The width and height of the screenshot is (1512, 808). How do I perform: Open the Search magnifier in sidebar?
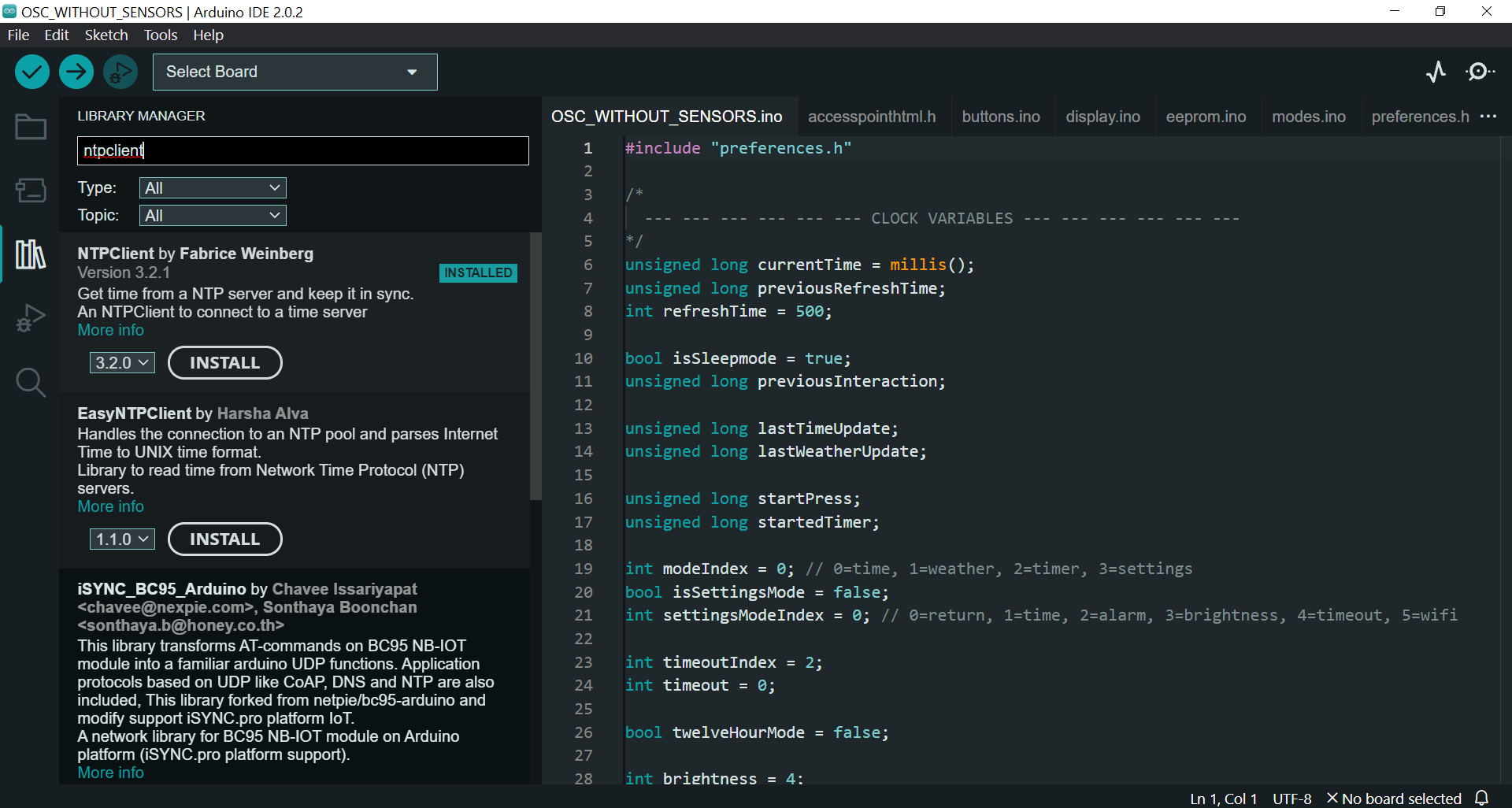31,383
